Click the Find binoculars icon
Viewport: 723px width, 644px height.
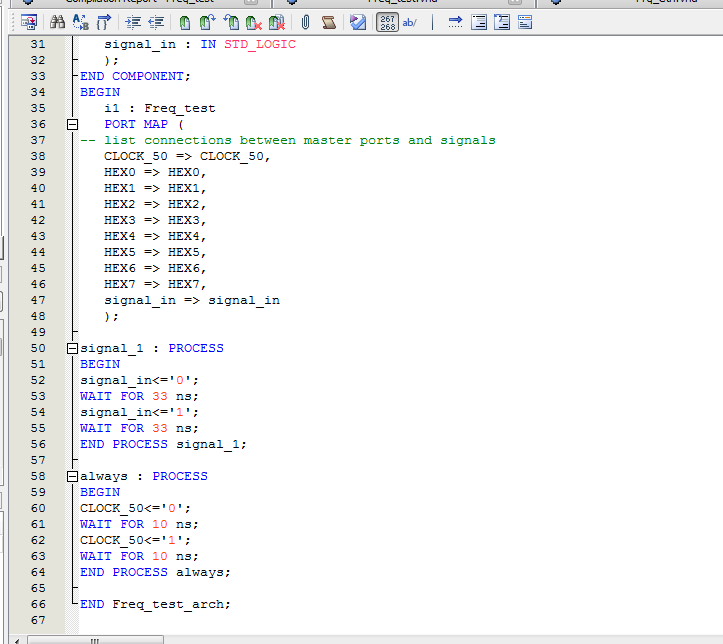point(58,22)
